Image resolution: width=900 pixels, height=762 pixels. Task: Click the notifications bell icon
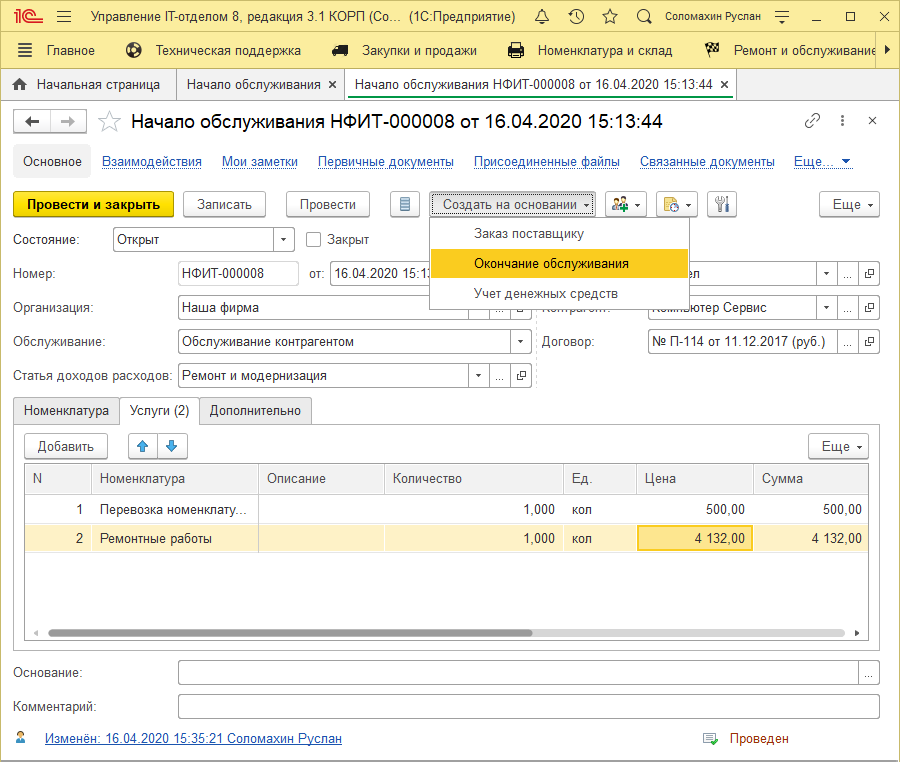coord(542,17)
